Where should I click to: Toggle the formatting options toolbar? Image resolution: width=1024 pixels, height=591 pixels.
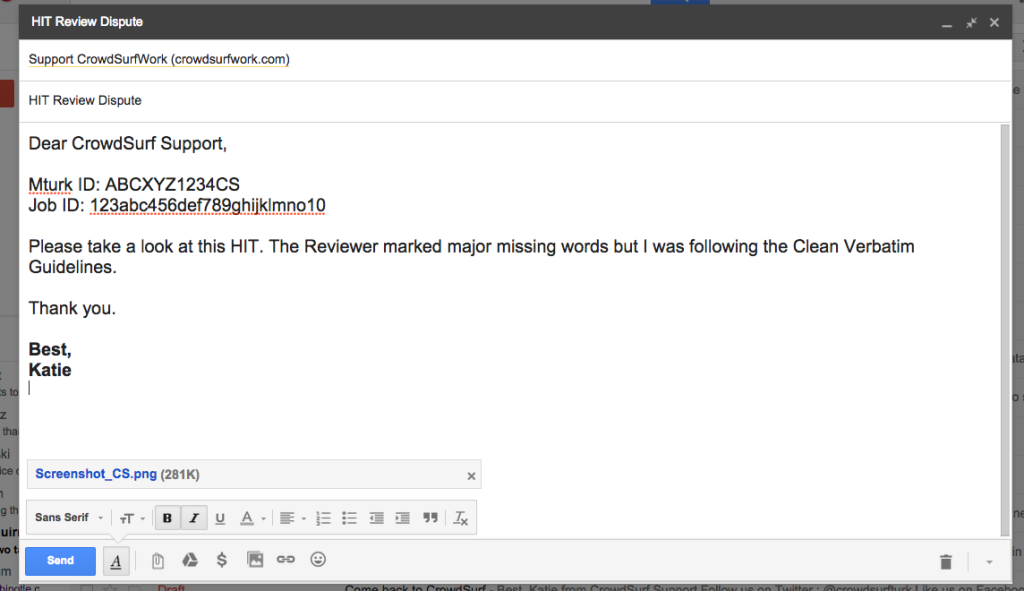116,562
